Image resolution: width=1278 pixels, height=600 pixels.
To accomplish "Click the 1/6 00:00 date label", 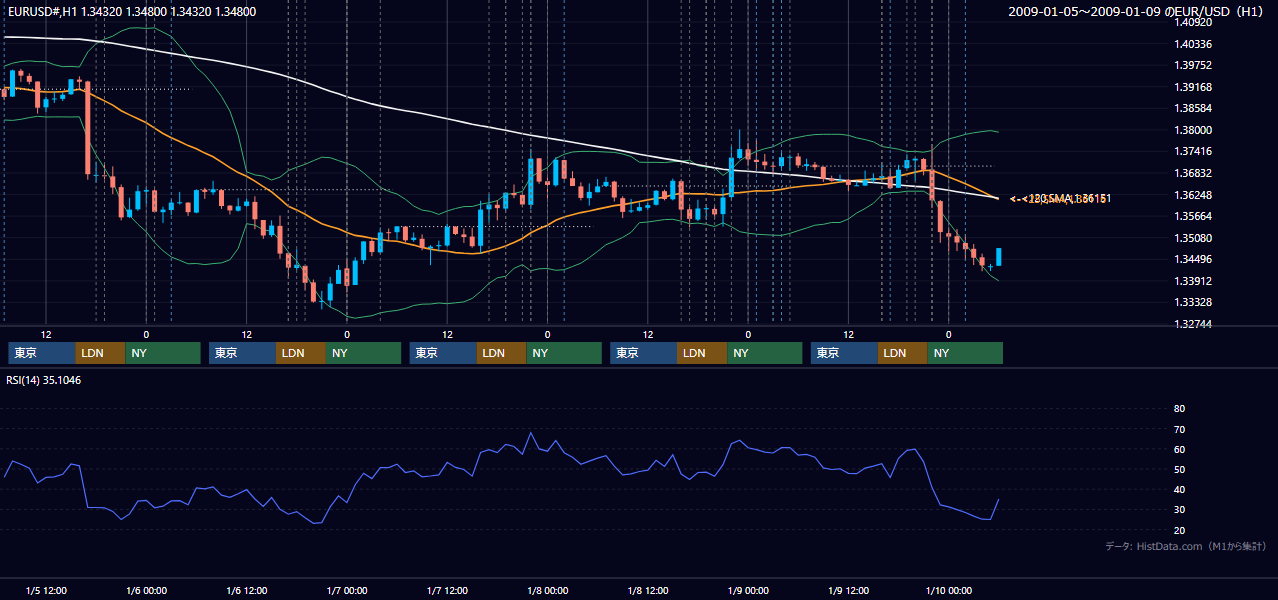I will [x=146, y=590].
